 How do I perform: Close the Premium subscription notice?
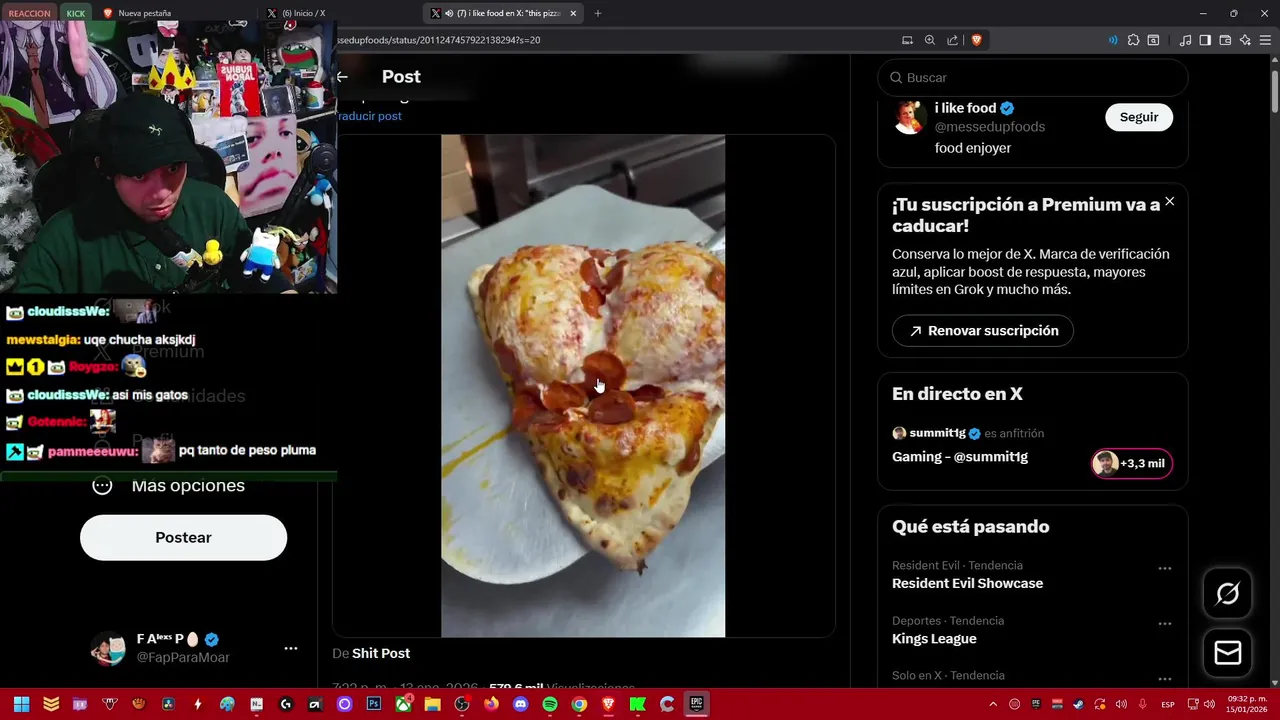1169,201
